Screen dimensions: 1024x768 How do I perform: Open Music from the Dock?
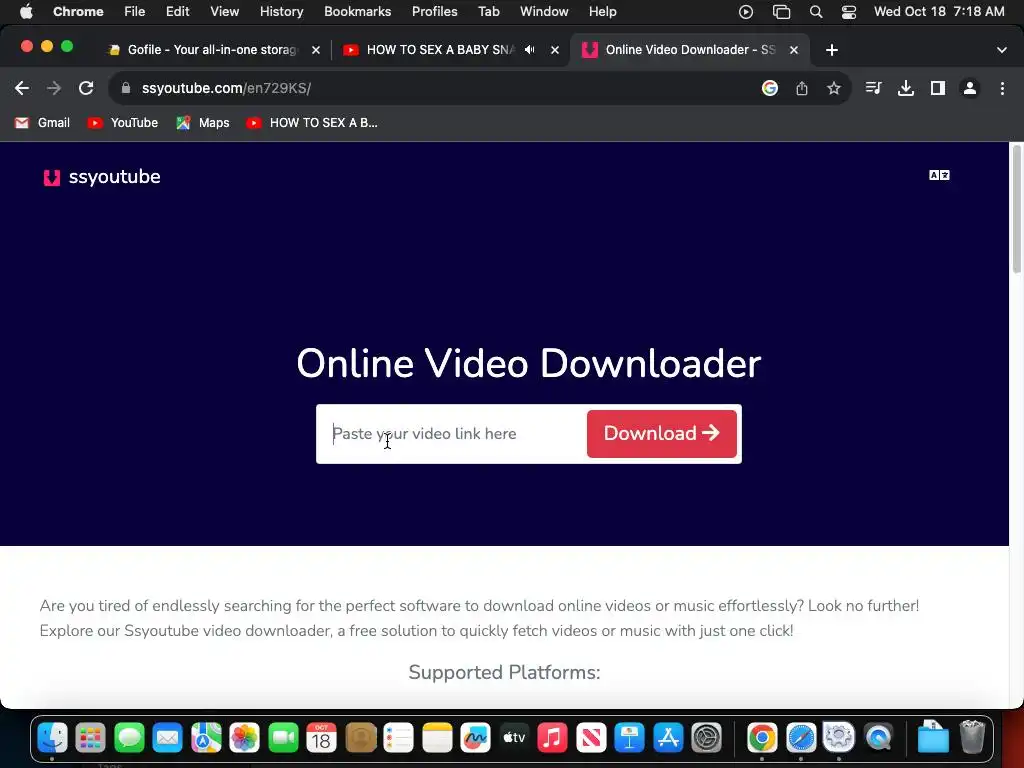[x=552, y=738]
